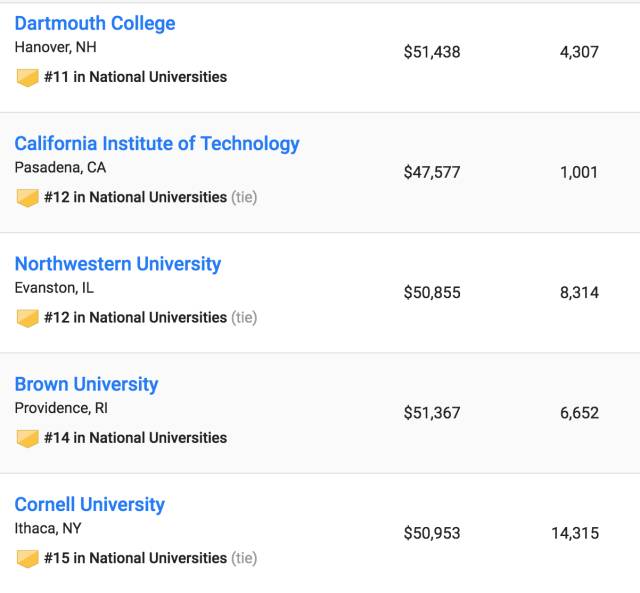Click the badge icon beside Brown's #14 ranking
Image resolution: width=640 pixels, height=593 pixels.
[27, 437]
